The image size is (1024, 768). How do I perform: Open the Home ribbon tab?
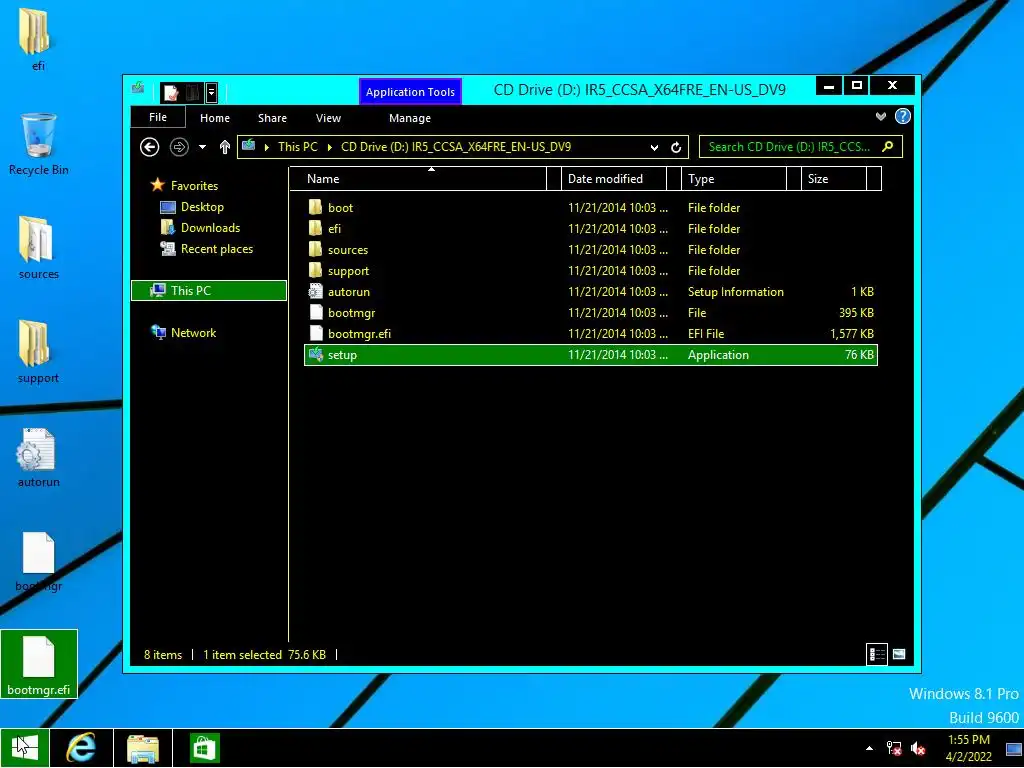coord(215,118)
